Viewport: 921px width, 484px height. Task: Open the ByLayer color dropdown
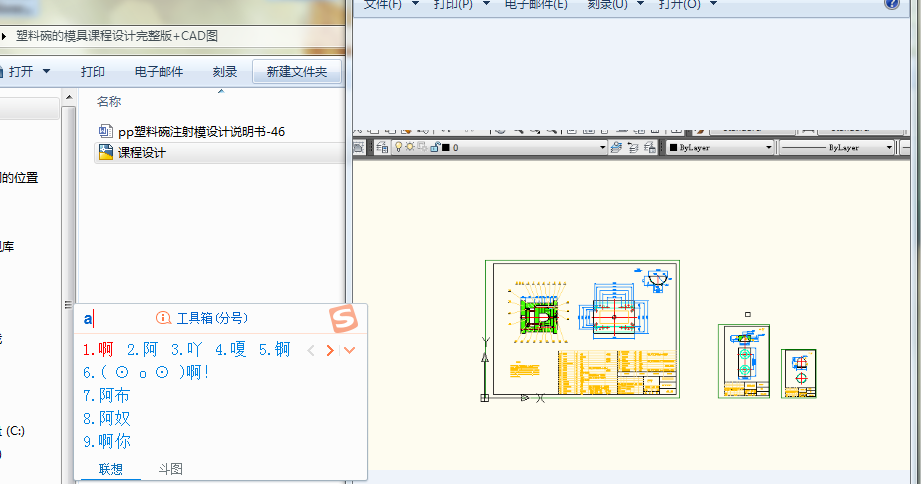point(768,147)
